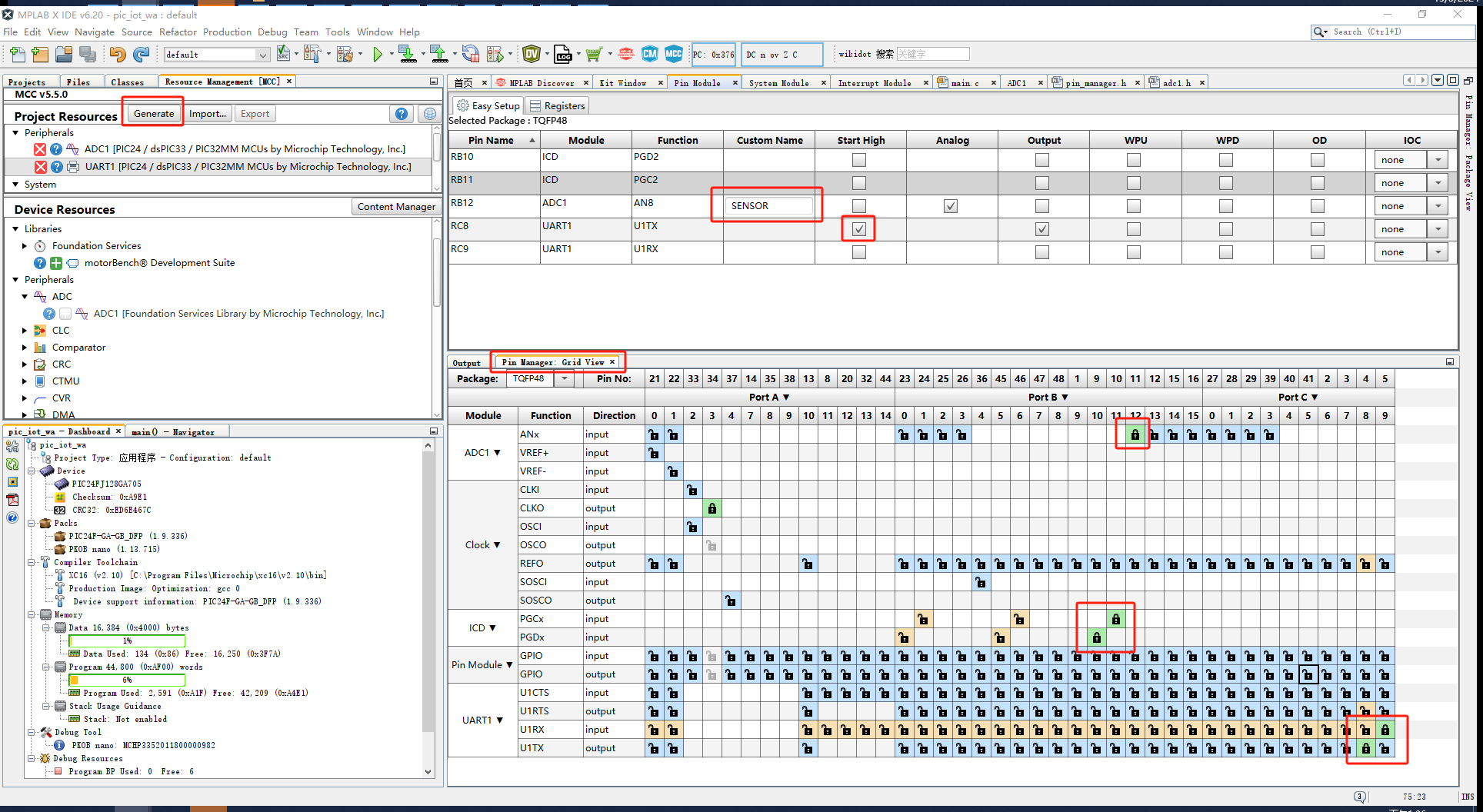Edit the SENSOR custom name field

768,206
